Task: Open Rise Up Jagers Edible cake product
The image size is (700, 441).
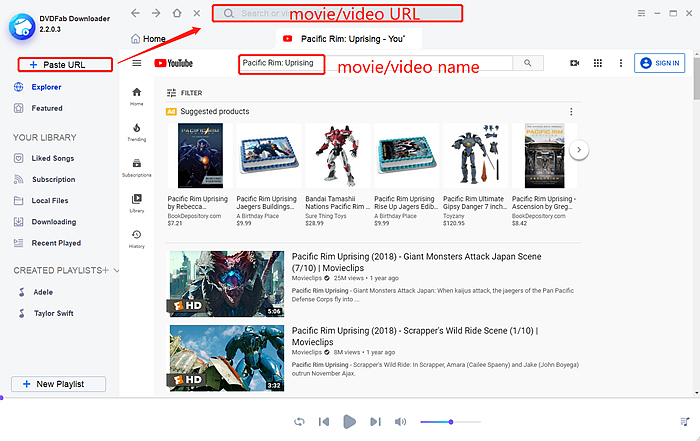Action: pyautogui.click(x=406, y=175)
